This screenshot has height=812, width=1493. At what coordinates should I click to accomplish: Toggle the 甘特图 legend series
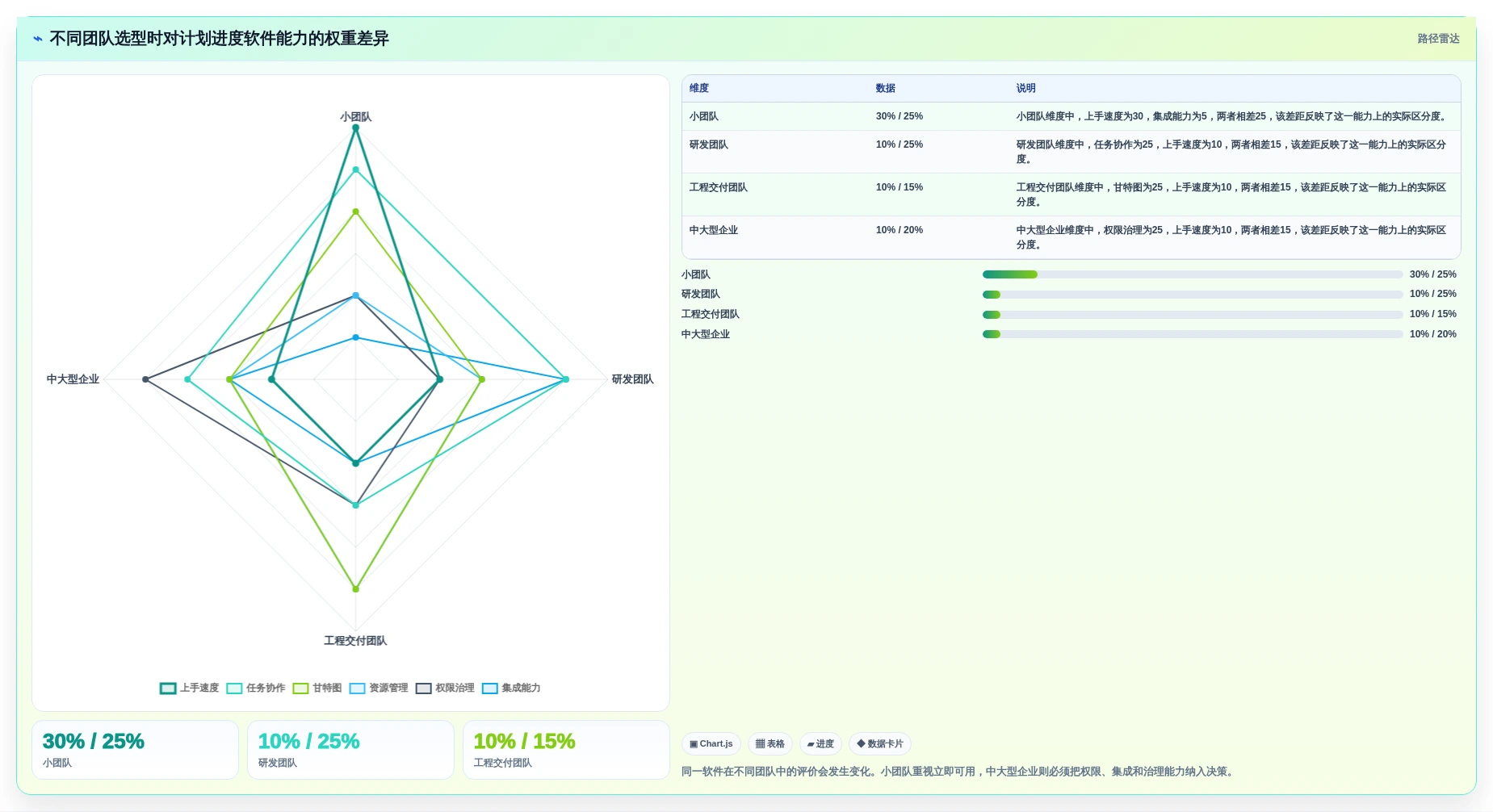click(317, 688)
